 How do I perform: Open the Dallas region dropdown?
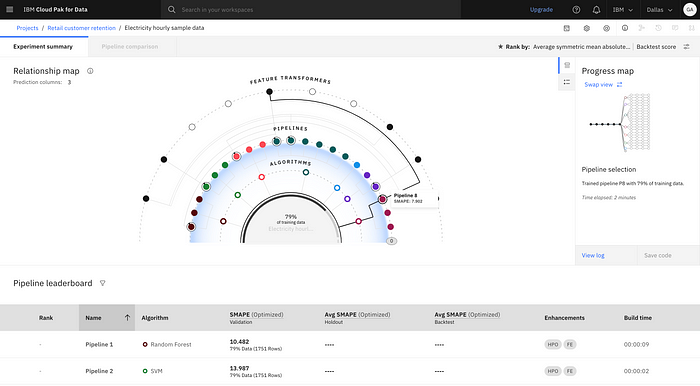point(659,9)
